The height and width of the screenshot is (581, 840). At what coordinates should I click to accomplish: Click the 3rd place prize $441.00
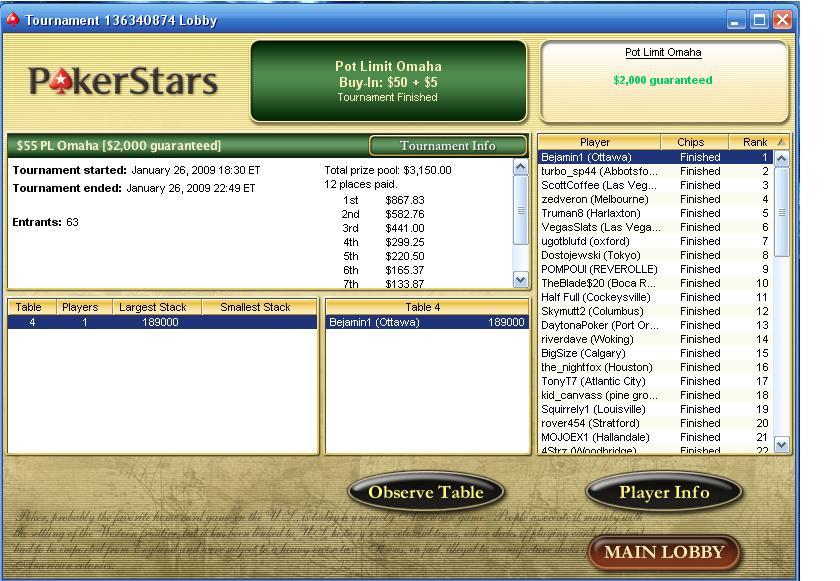404,228
